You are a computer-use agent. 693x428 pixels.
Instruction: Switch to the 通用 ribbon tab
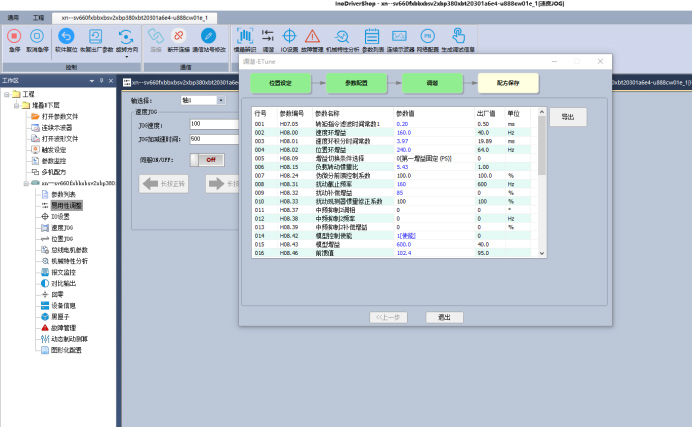[13, 18]
